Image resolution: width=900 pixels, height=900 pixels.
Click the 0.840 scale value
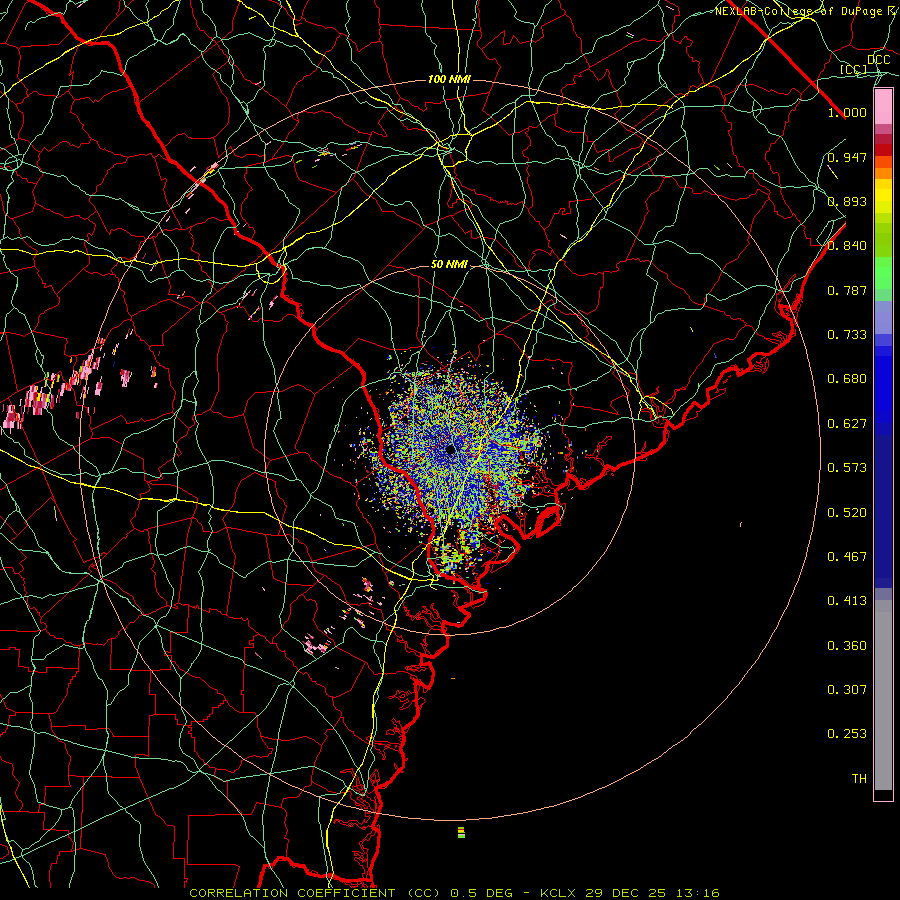(847, 246)
